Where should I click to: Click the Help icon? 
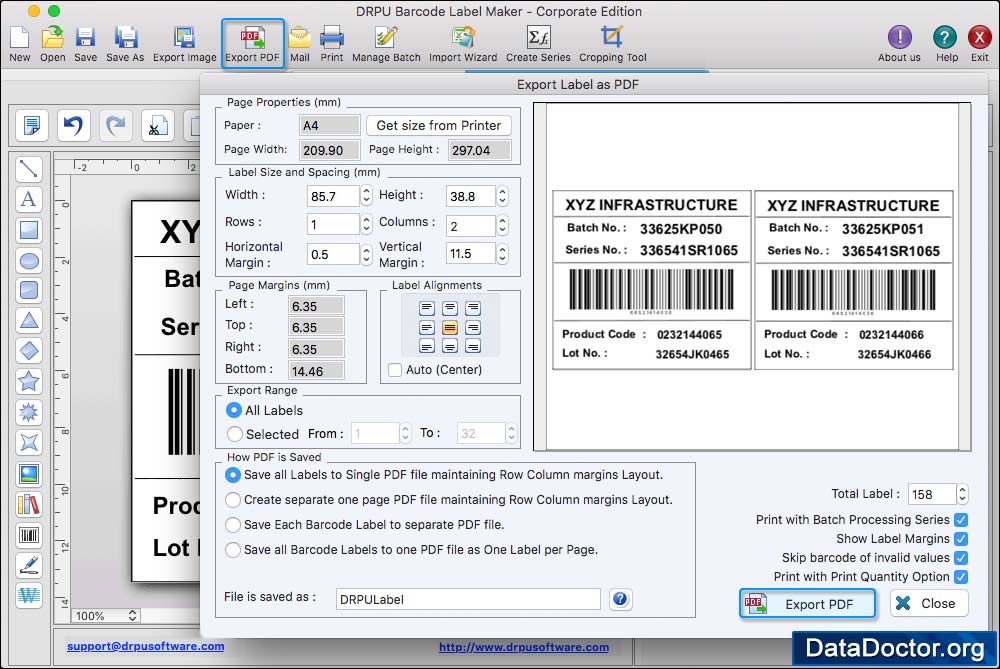coord(945,44)
